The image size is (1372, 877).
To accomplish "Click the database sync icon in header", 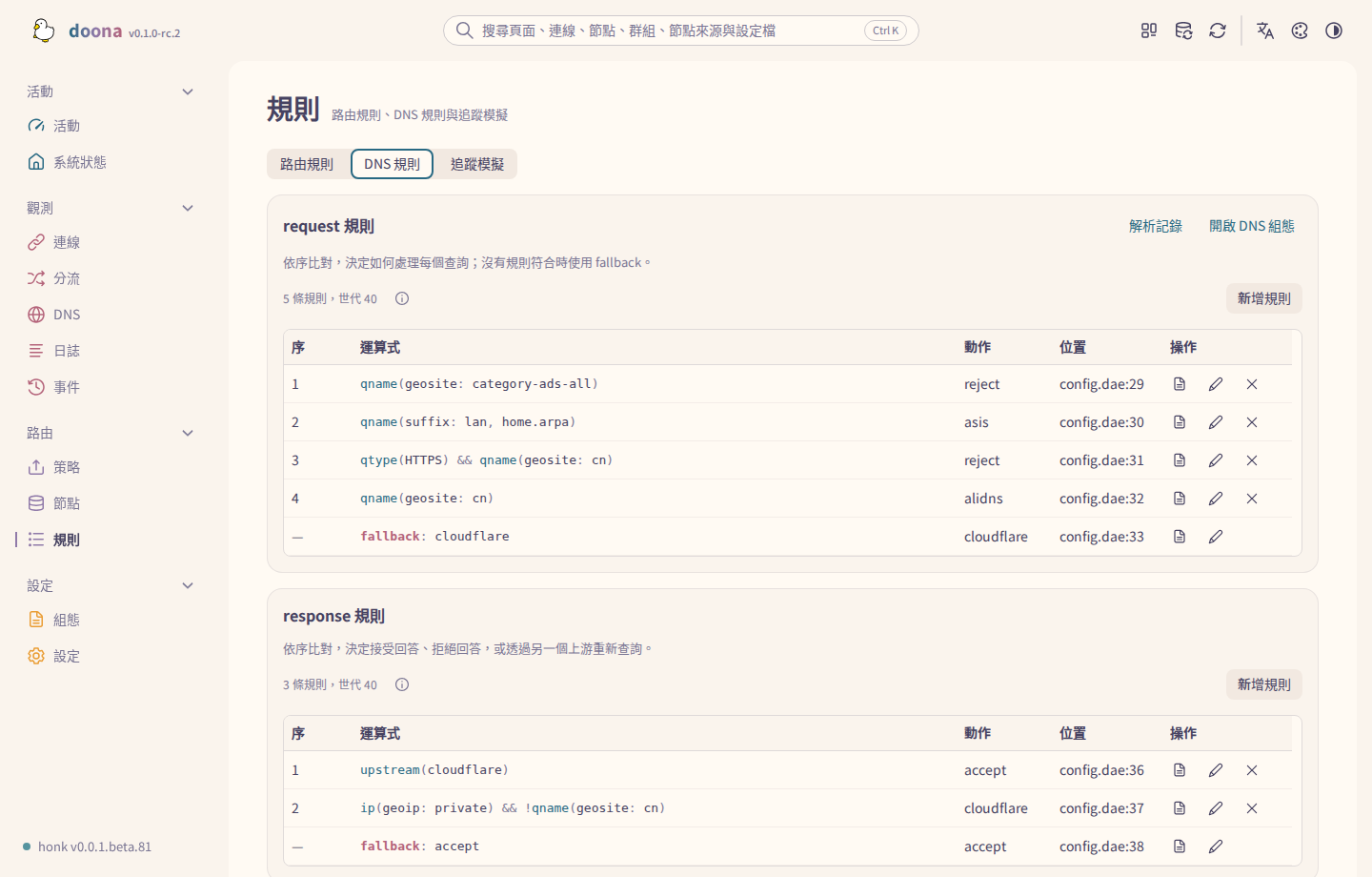I will tap(1183, 31).
